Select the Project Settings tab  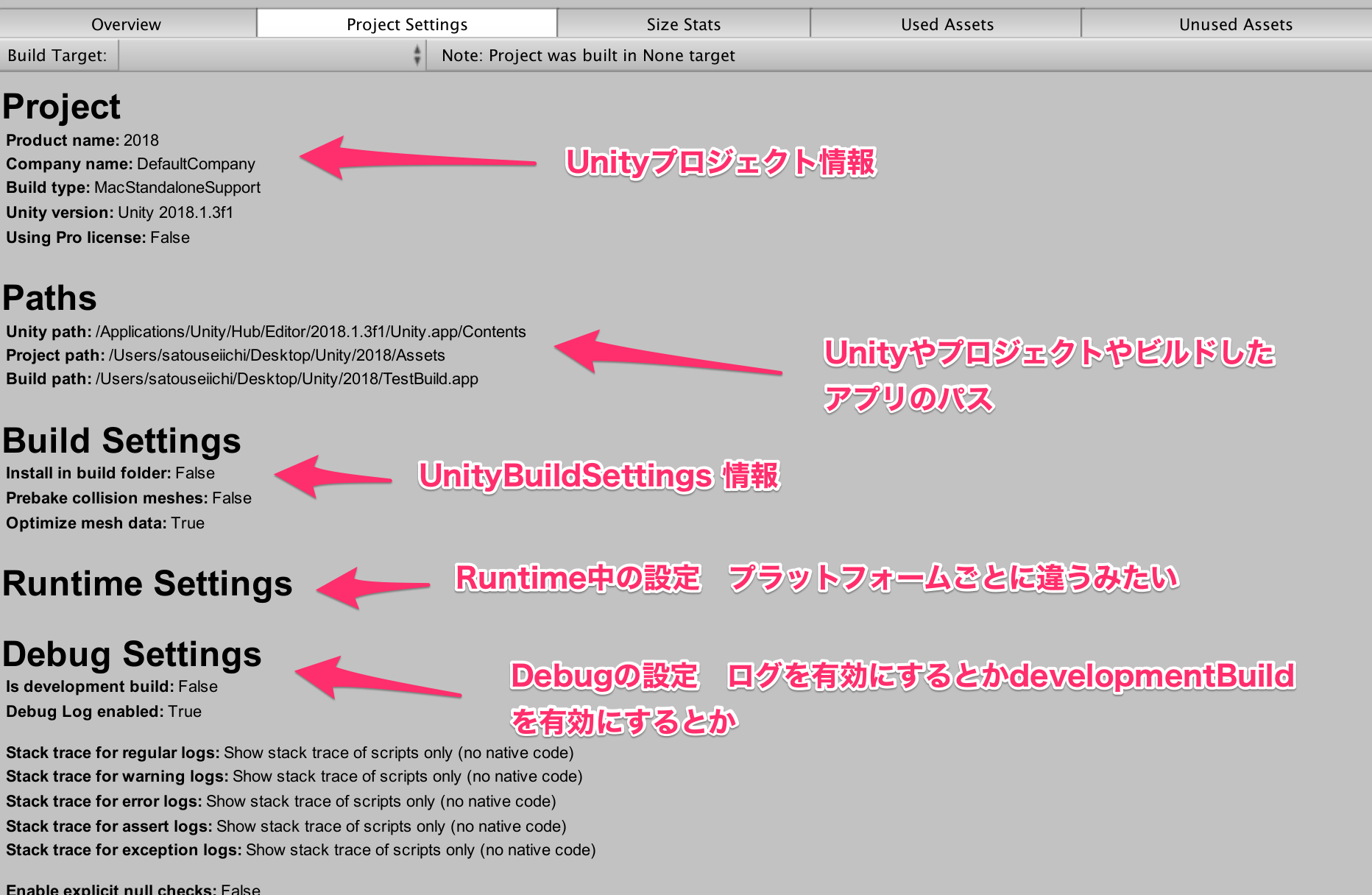(x=407, y=24)
